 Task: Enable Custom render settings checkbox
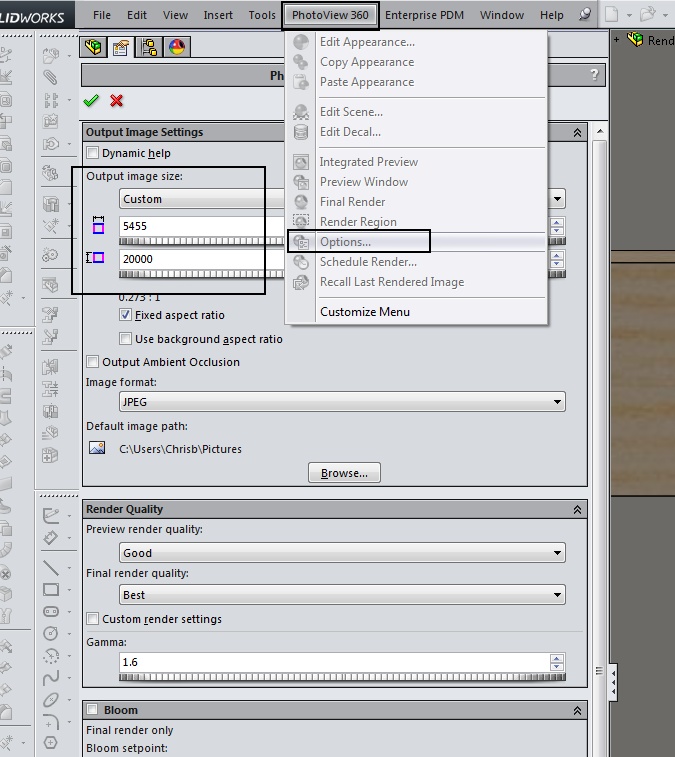point(93,618)
